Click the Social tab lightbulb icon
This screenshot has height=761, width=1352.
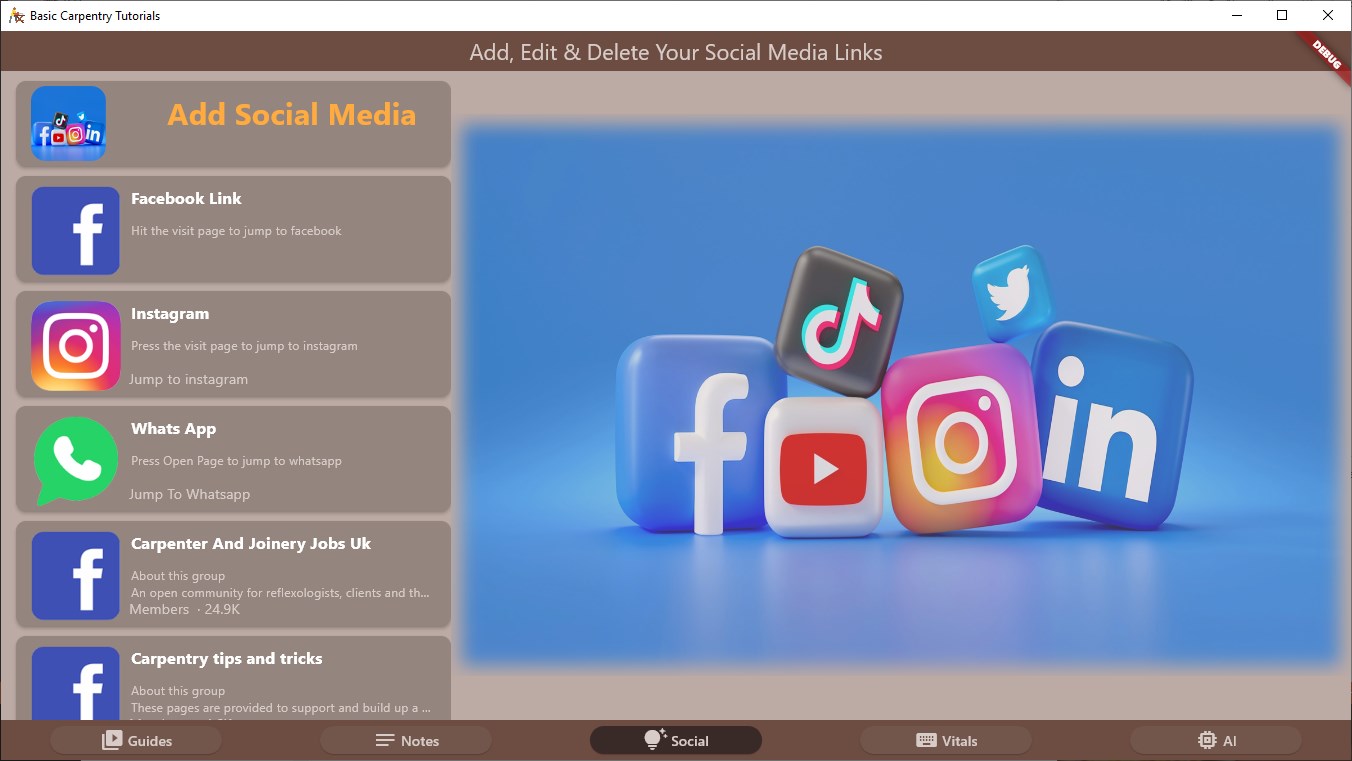point(654,740)
